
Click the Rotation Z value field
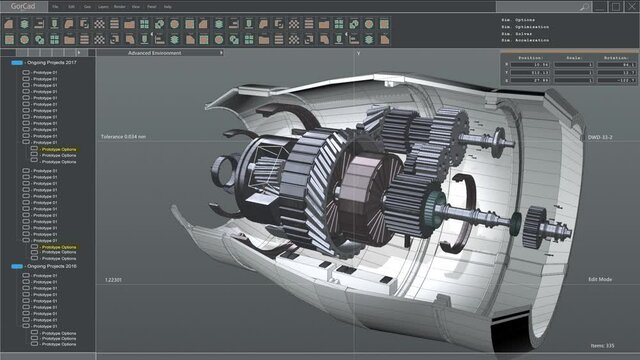tap(617, 80)
